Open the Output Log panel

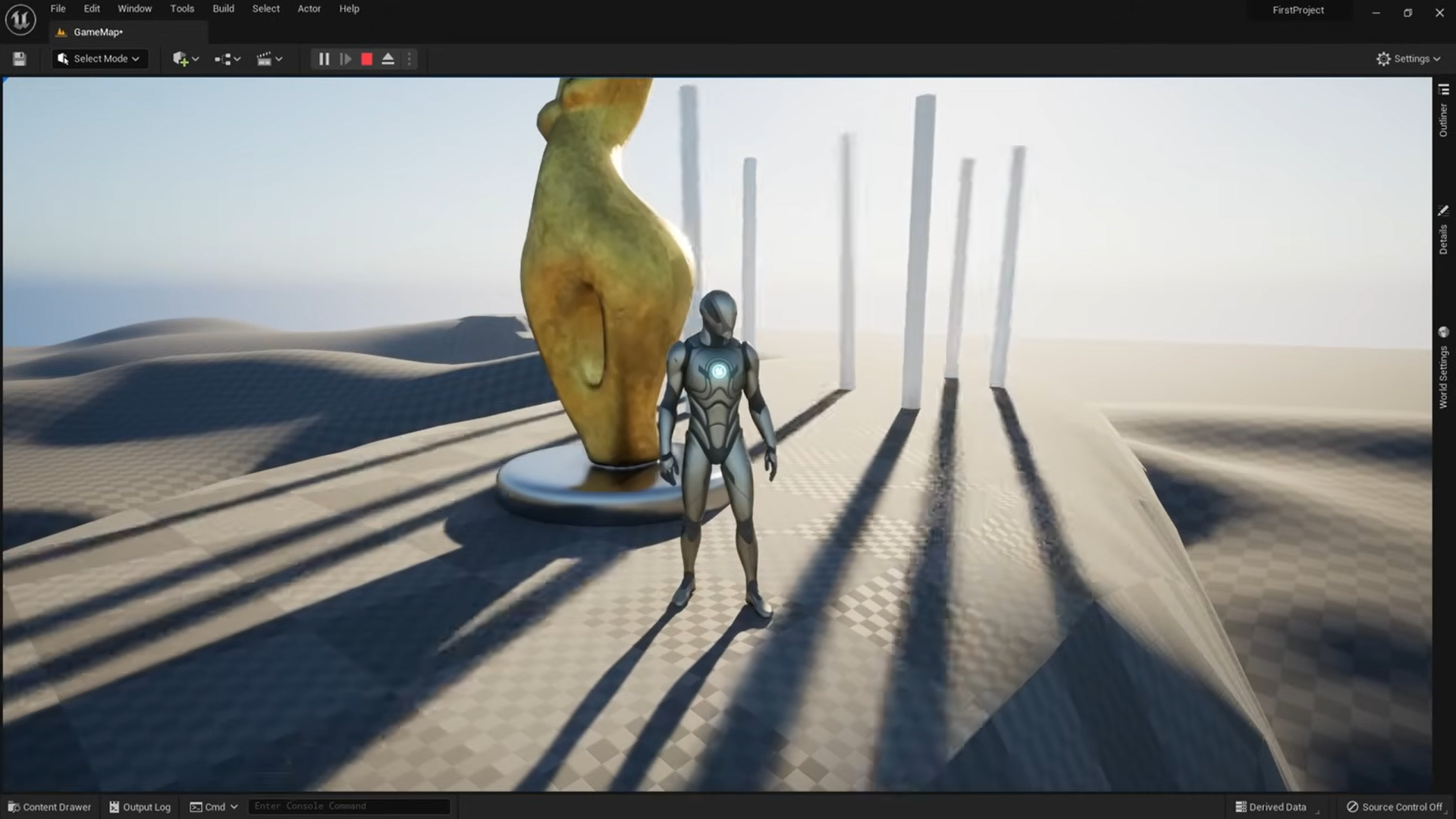(x=140, y=807)
